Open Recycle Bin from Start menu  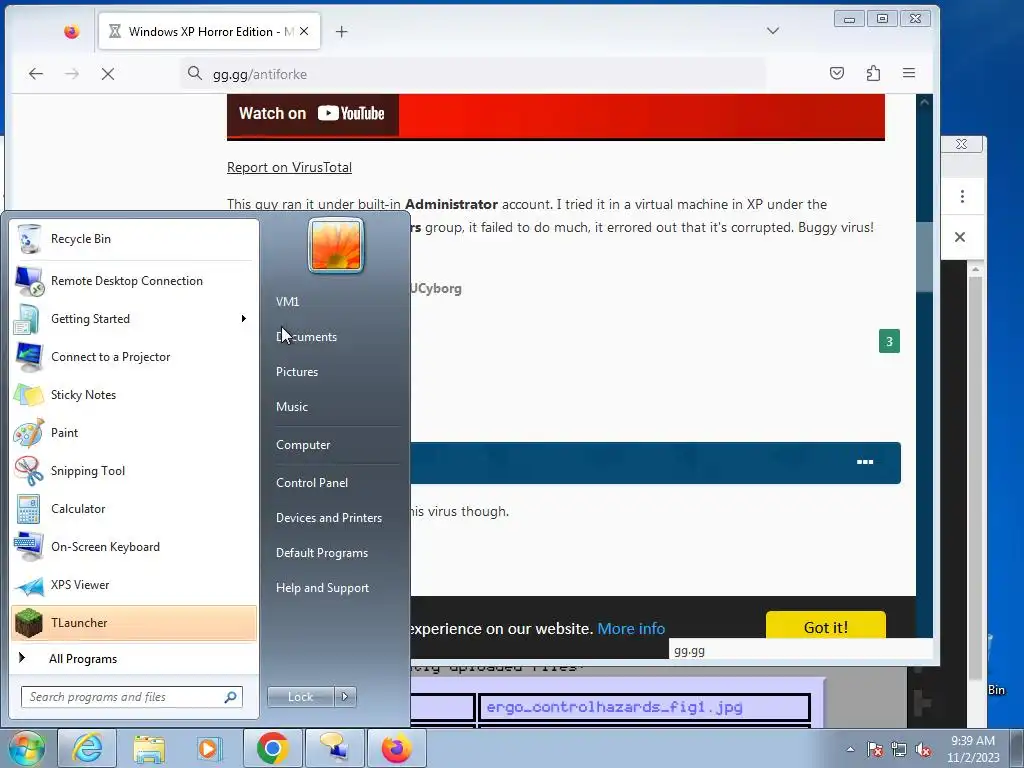134,239
